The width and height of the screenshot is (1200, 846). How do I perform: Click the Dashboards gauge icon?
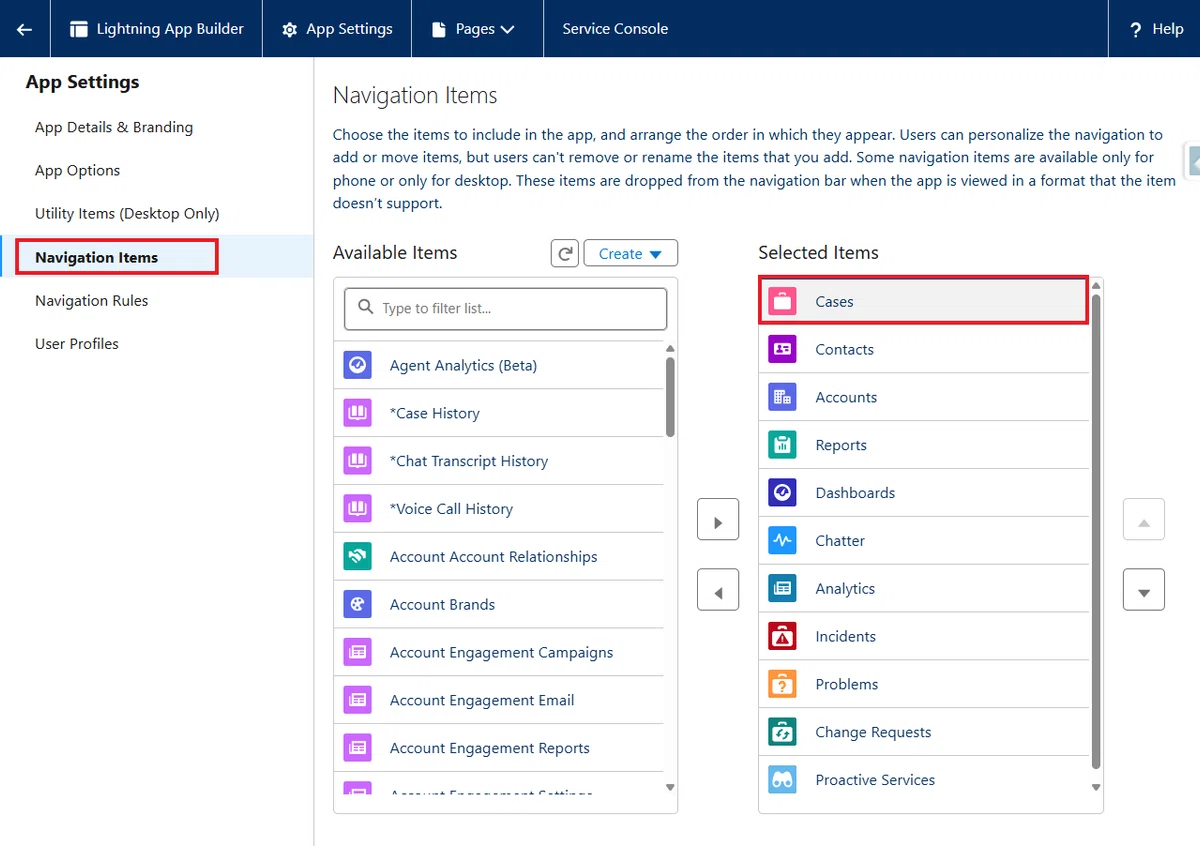[x=782, y=493]
